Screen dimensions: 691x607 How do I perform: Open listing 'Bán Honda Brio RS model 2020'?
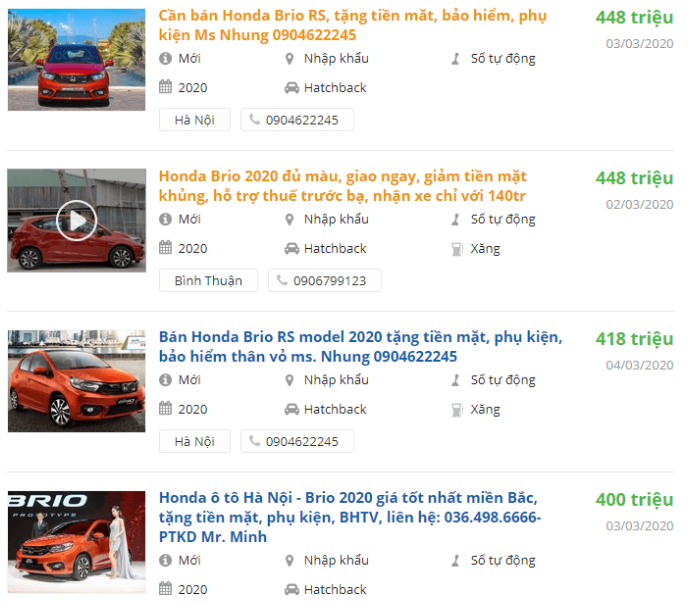click(360, 346)
